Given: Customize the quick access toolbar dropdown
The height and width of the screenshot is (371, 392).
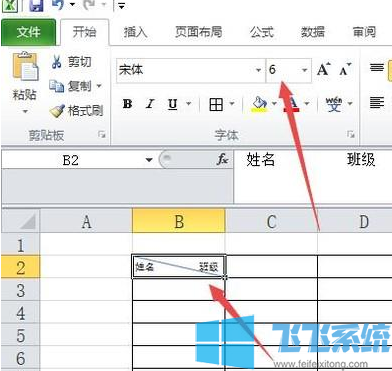Looking at the screenshot, I should pyautogui.click(x=121, y=6).
